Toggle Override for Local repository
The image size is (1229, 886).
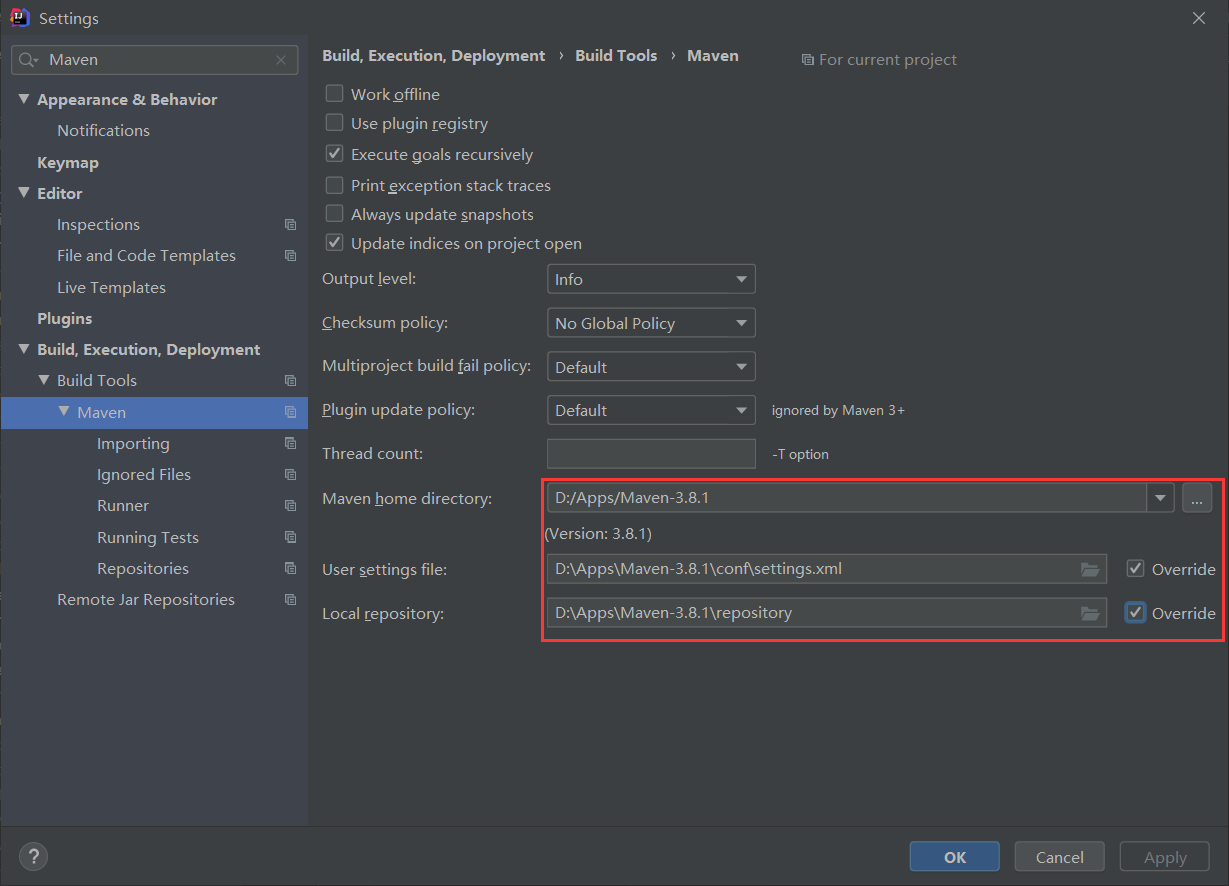(x=1135, y=613)
